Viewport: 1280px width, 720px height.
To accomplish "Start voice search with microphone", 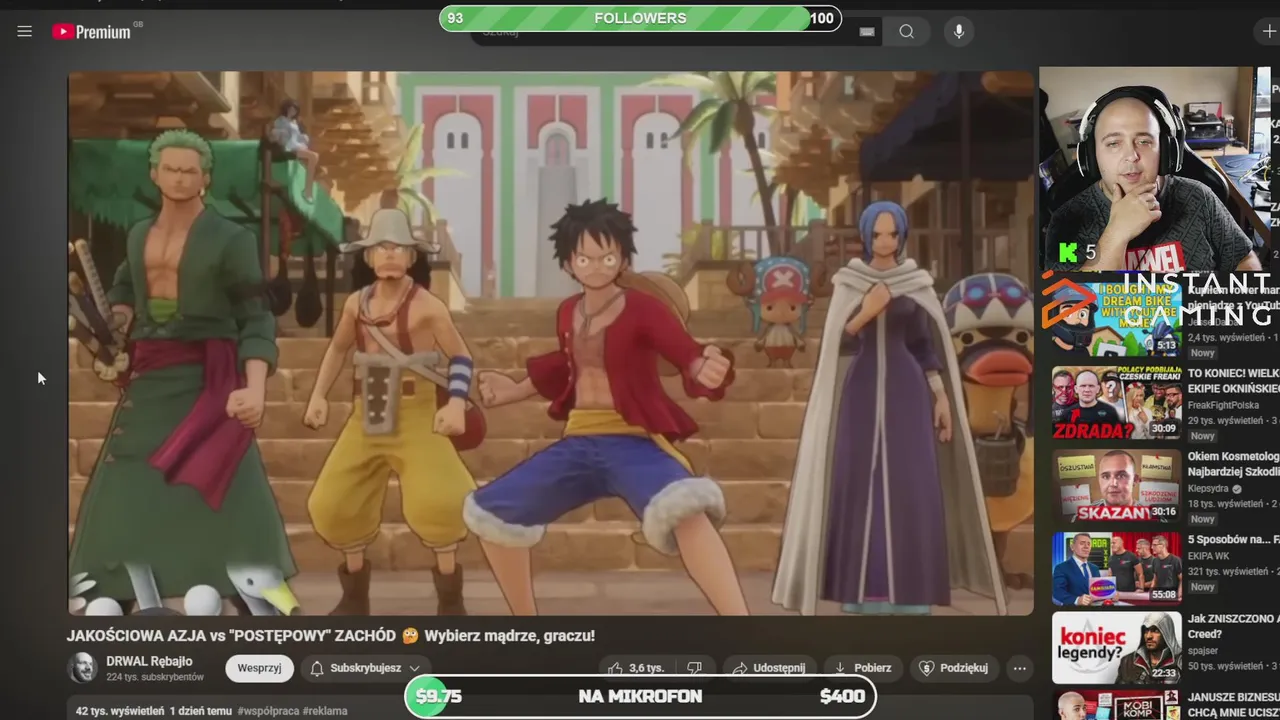I will click(958, 32).
